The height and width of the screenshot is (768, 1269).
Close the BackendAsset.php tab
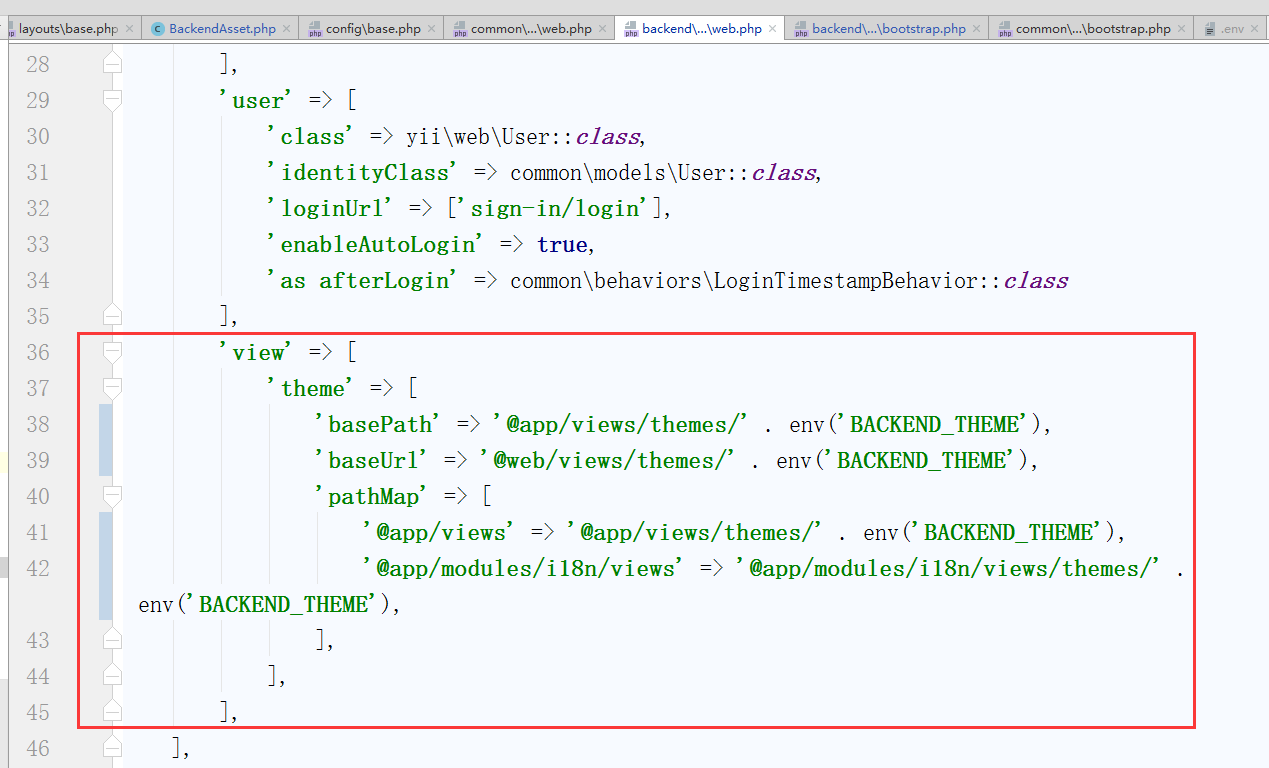[287, 29]
